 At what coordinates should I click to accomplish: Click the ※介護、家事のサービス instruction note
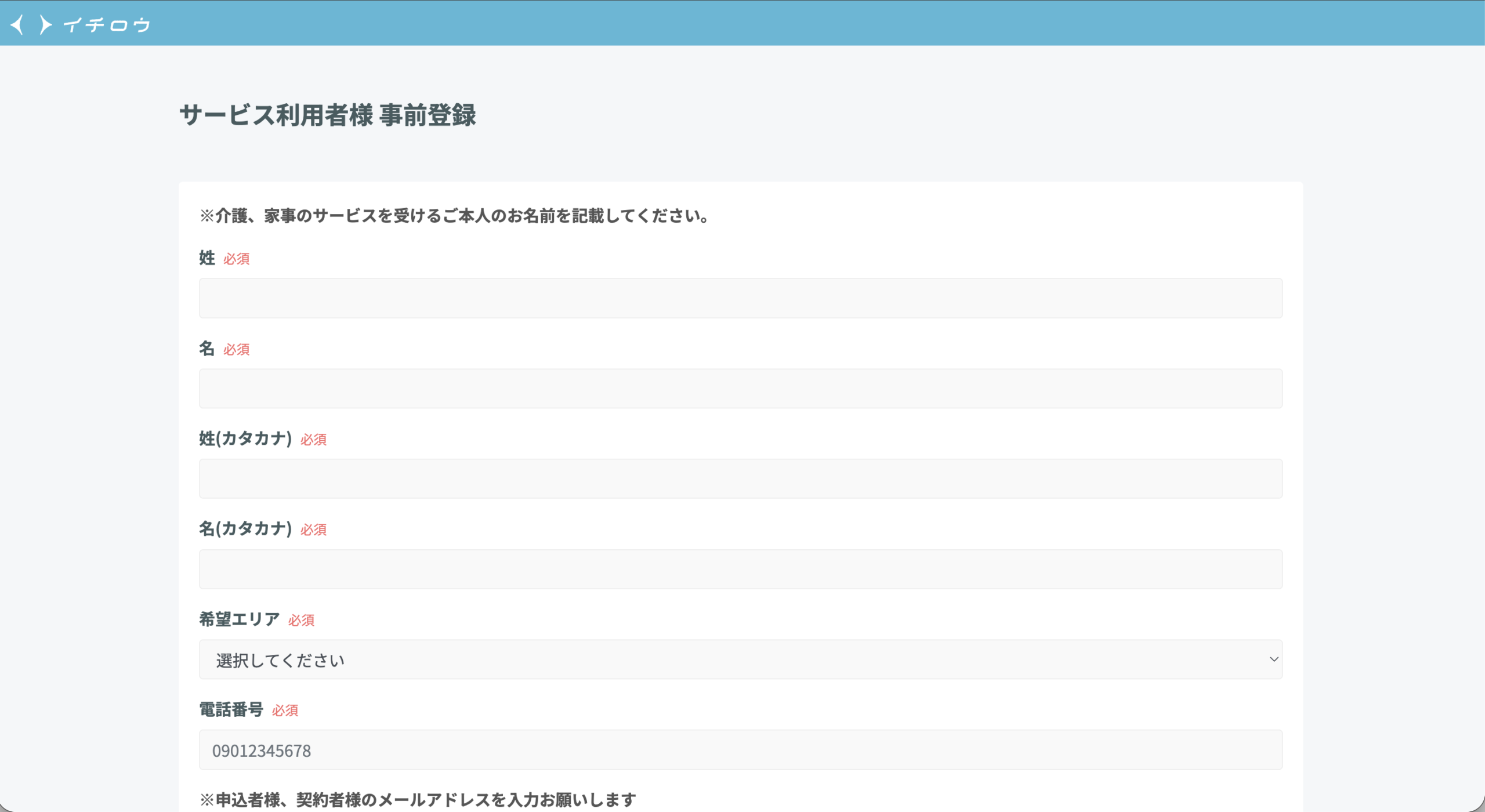coord(454,216)
